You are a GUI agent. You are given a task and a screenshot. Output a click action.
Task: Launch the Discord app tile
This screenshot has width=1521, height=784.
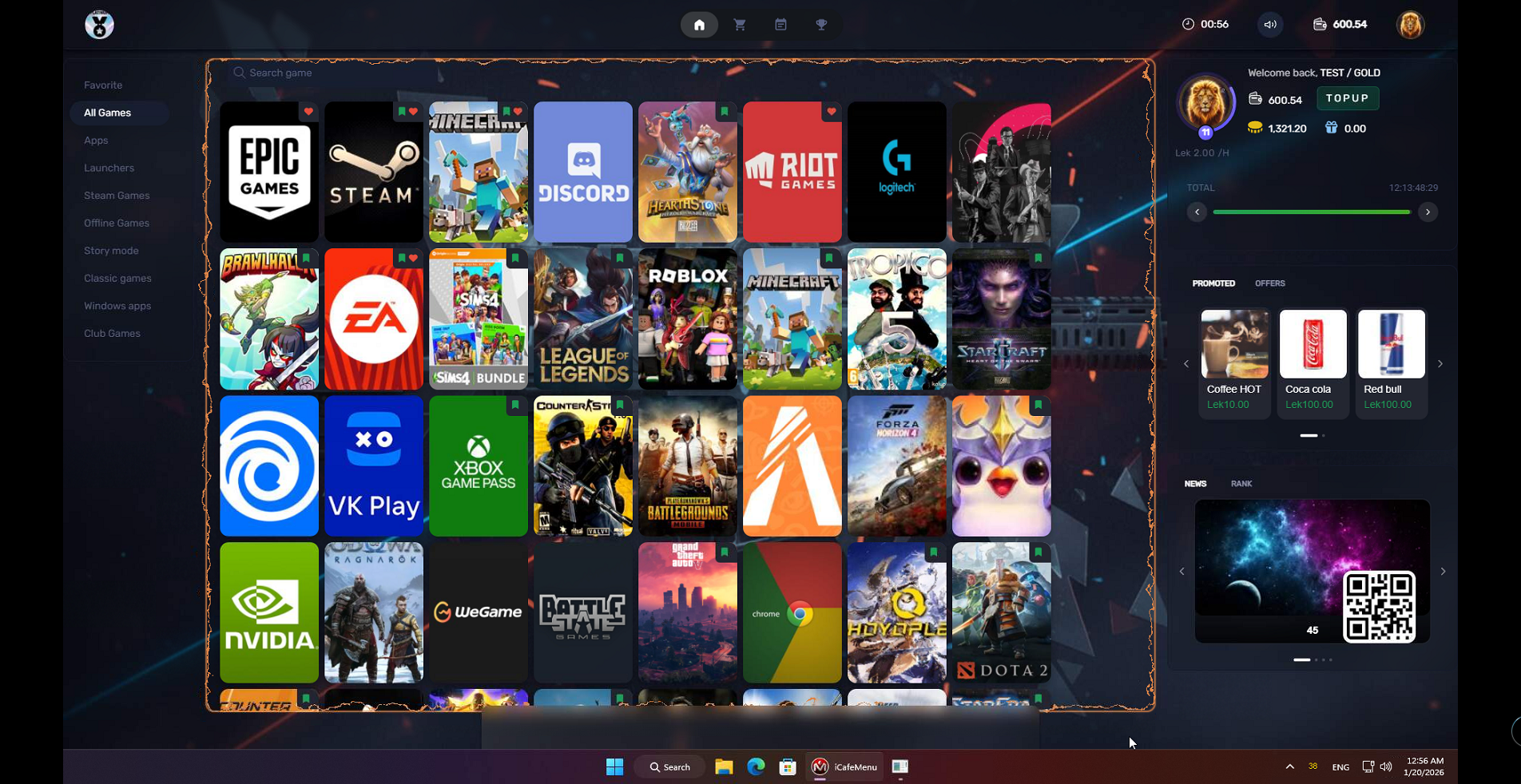(x=583, y=172)
